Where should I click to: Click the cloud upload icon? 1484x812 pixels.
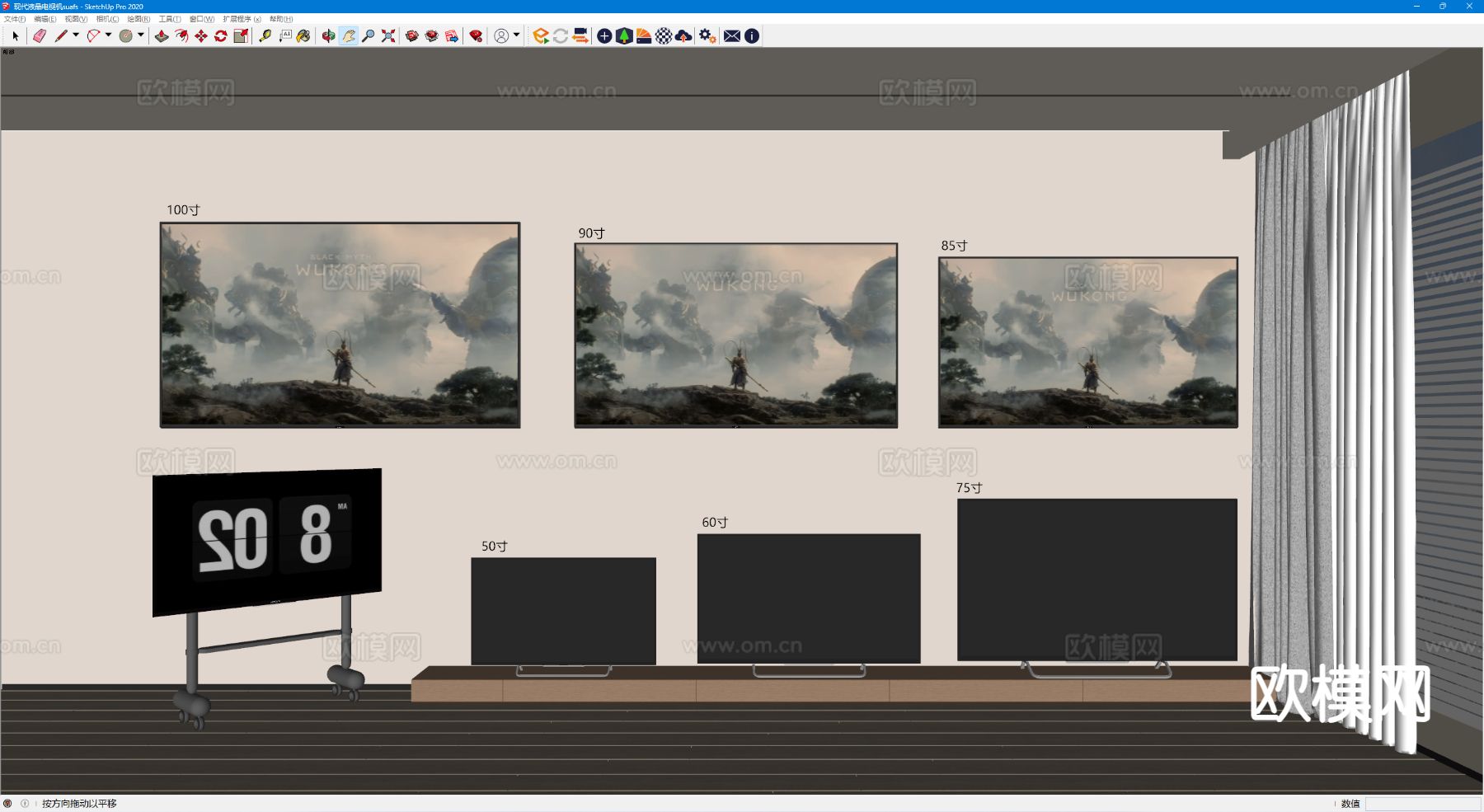click(x=683, y=35)
